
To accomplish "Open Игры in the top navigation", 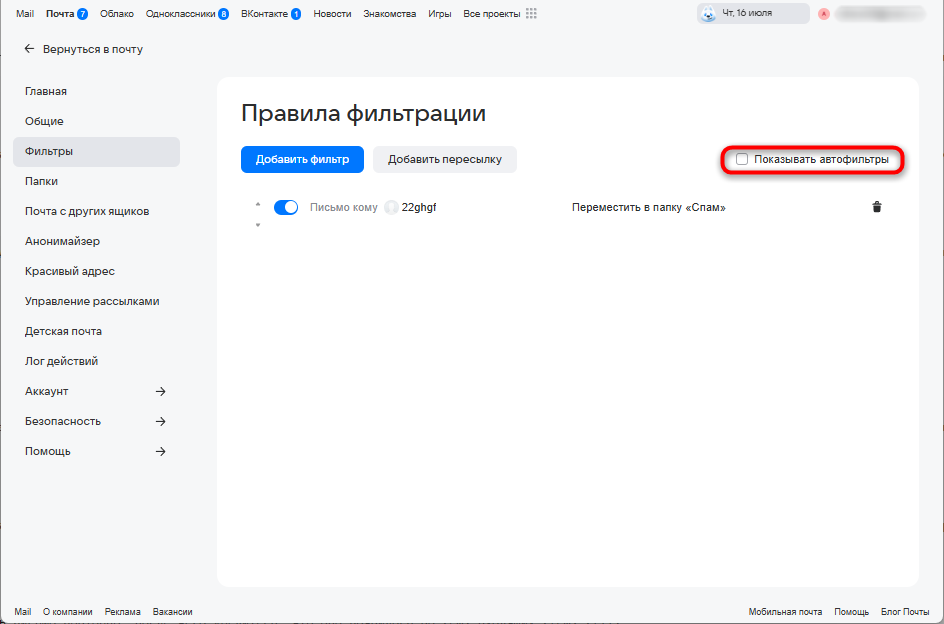I will coord(439,13).
